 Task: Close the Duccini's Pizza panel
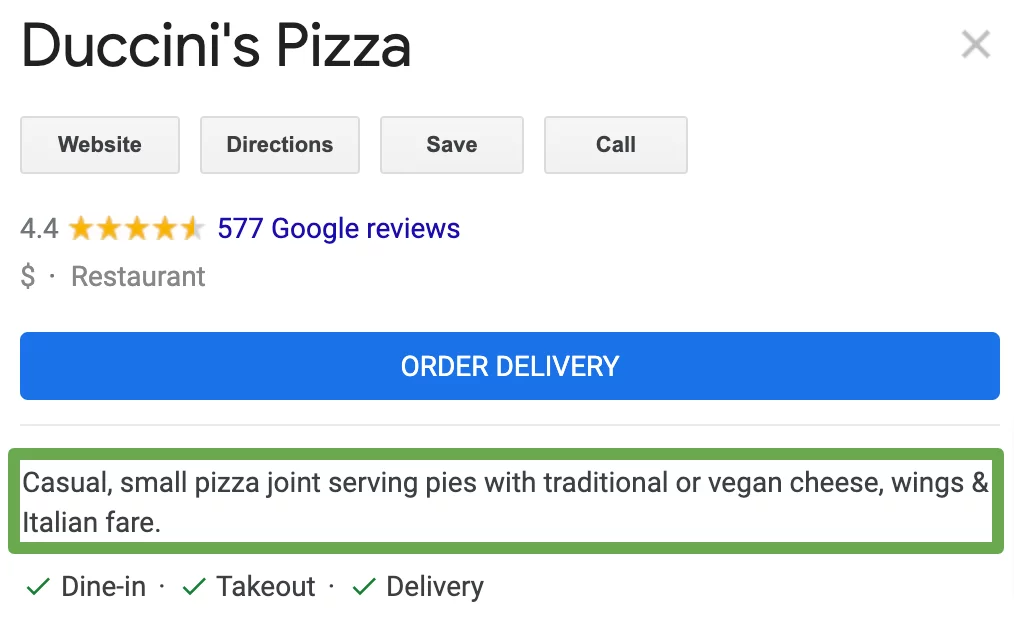(975, 44)
